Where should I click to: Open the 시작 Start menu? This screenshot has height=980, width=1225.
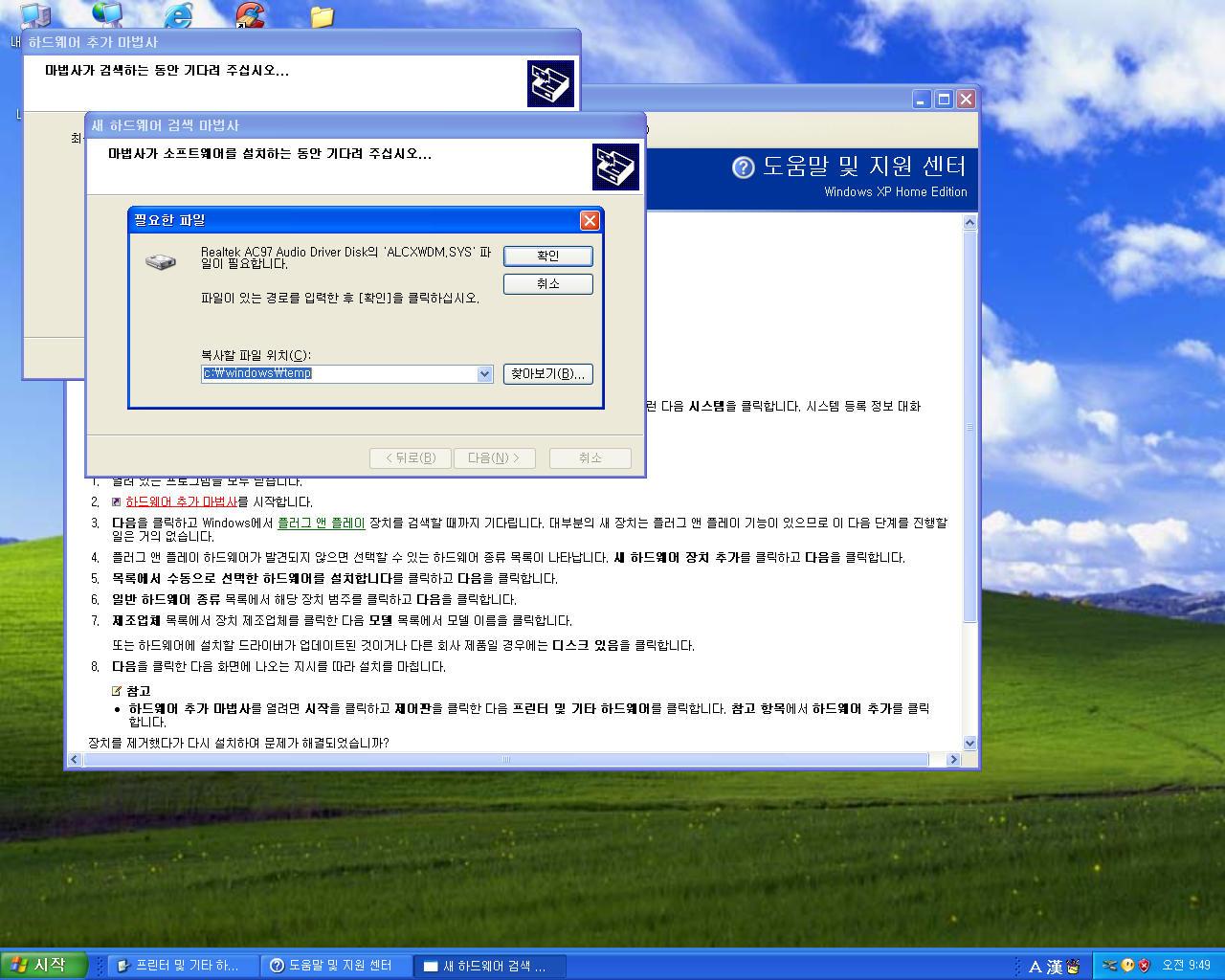click(44, 965)
